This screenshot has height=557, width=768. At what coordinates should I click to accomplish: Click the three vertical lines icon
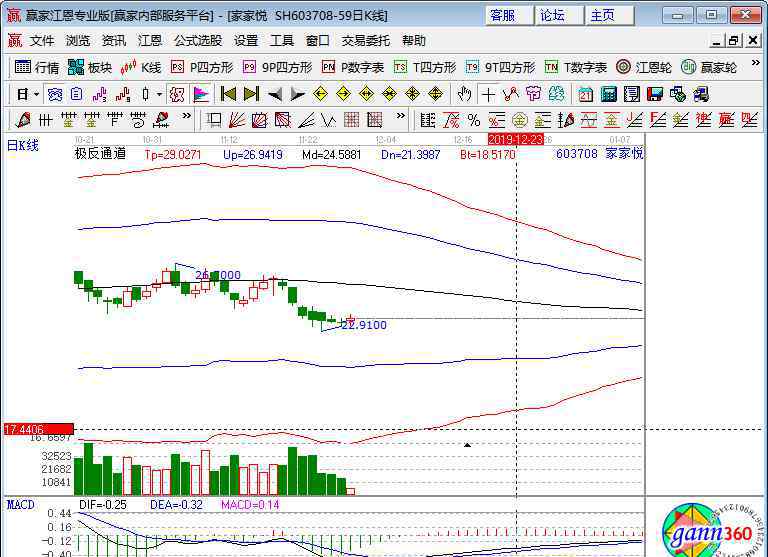(46, 120)
